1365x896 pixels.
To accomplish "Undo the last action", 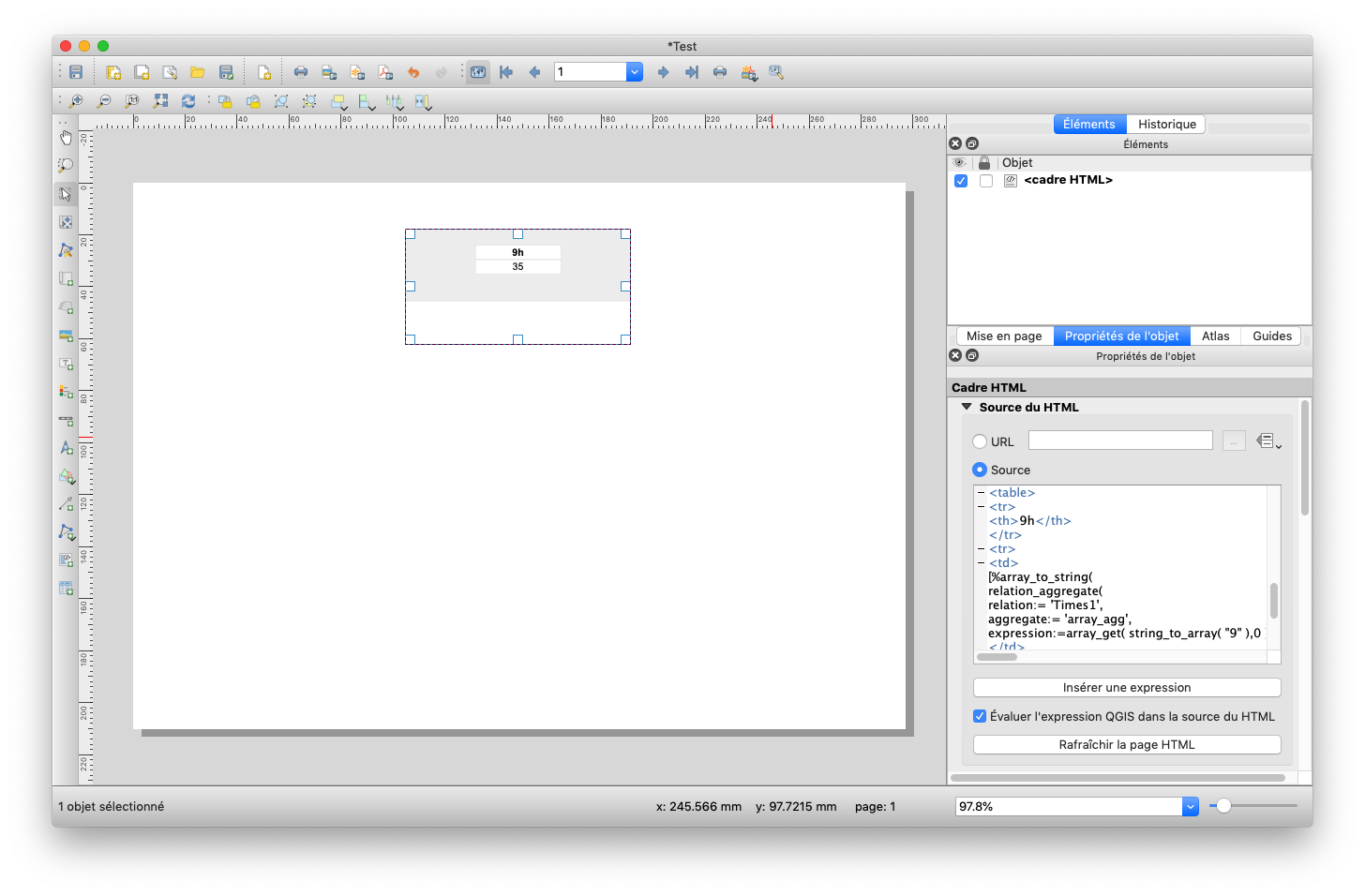I will pyautogui.click(x=413, y=72).
